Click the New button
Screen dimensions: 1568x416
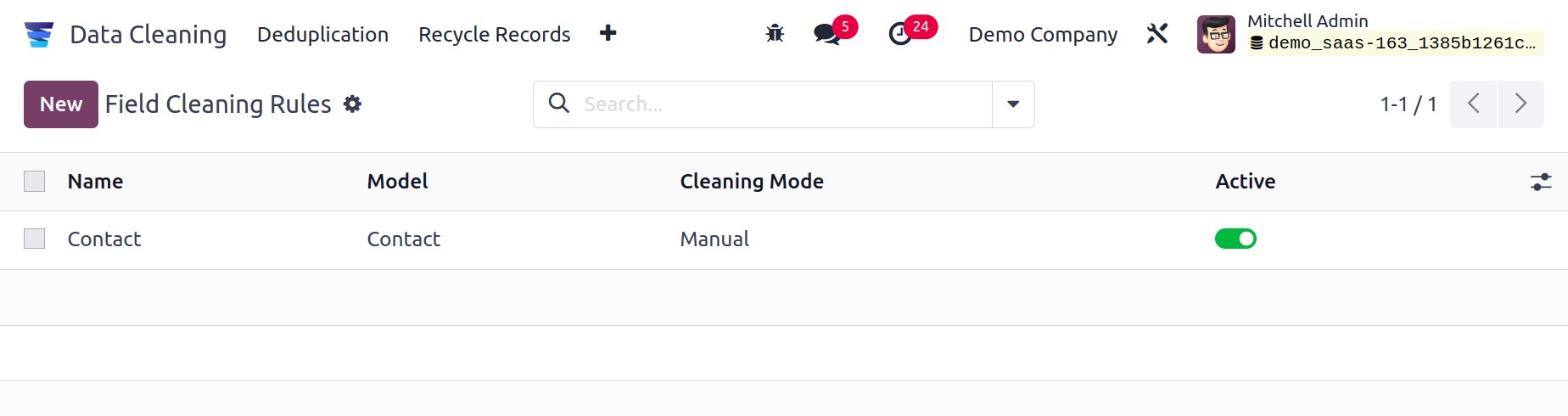tap(61, 104)
